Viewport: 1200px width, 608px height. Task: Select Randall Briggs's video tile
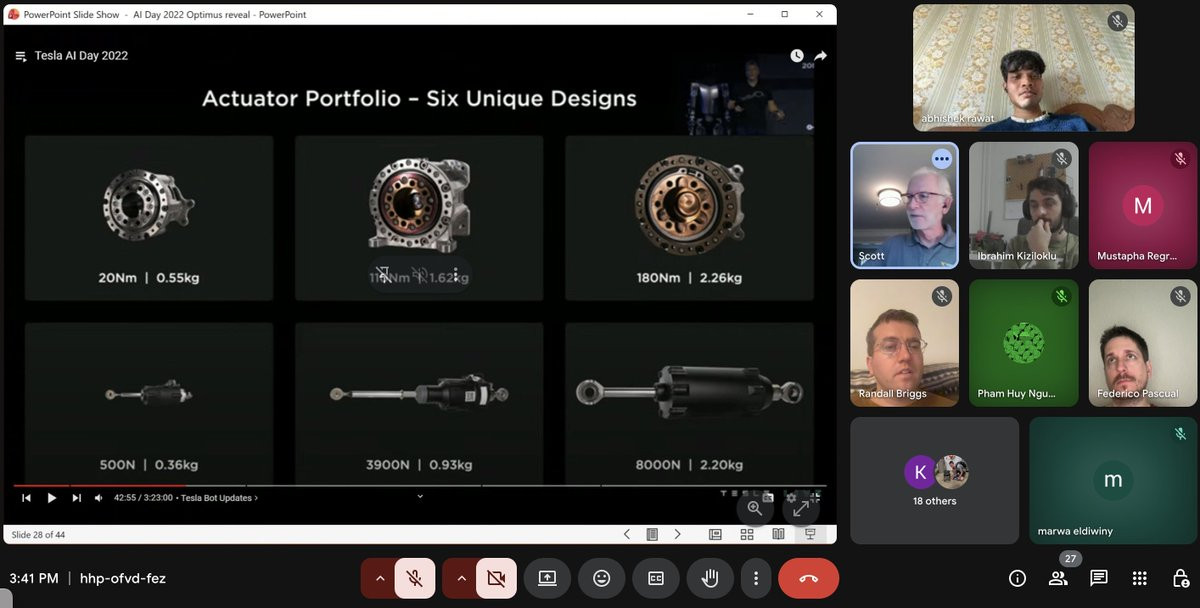pos(904,342)
